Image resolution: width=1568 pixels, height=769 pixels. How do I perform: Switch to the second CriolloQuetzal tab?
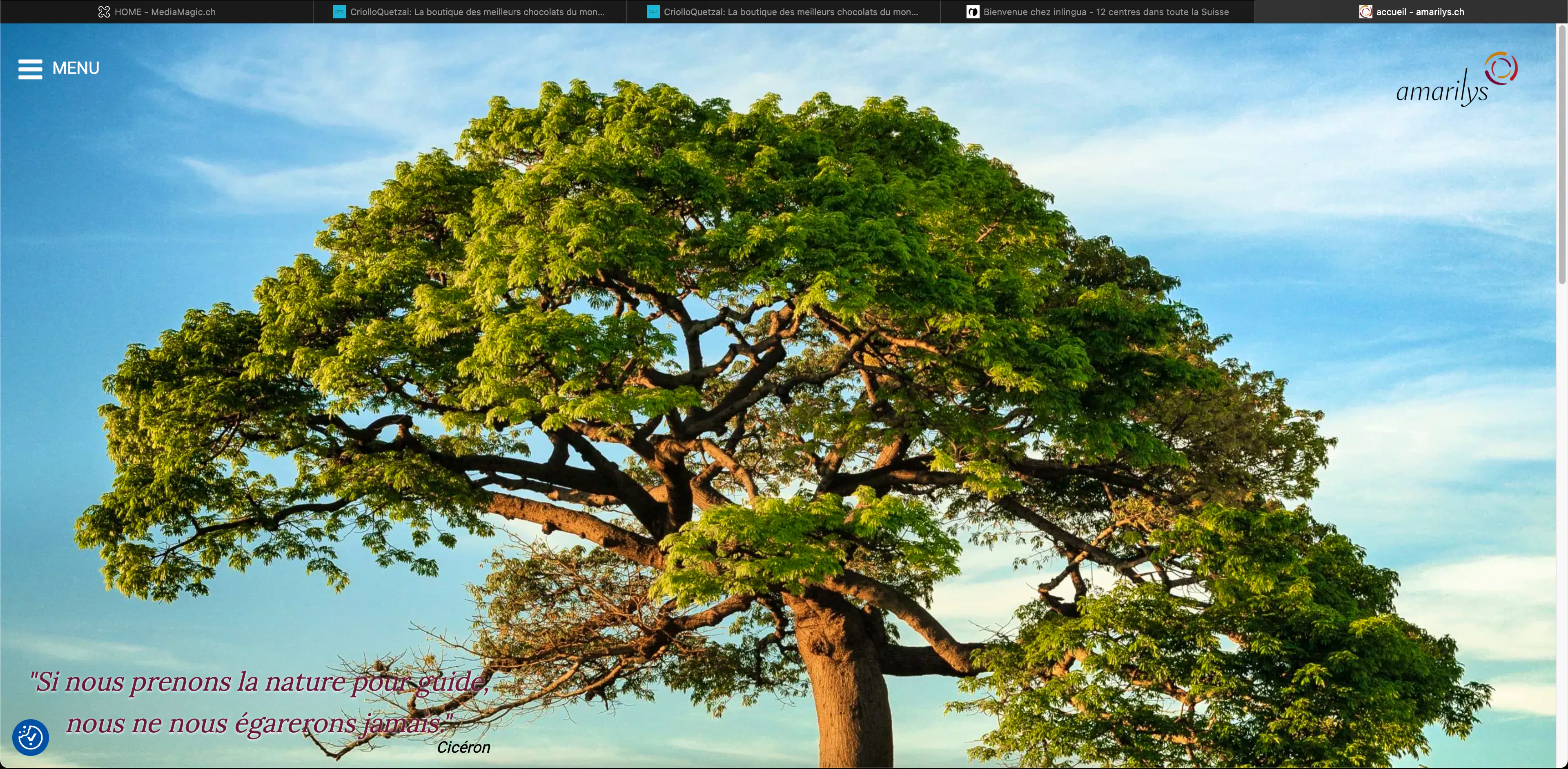[x=784, y=11]
